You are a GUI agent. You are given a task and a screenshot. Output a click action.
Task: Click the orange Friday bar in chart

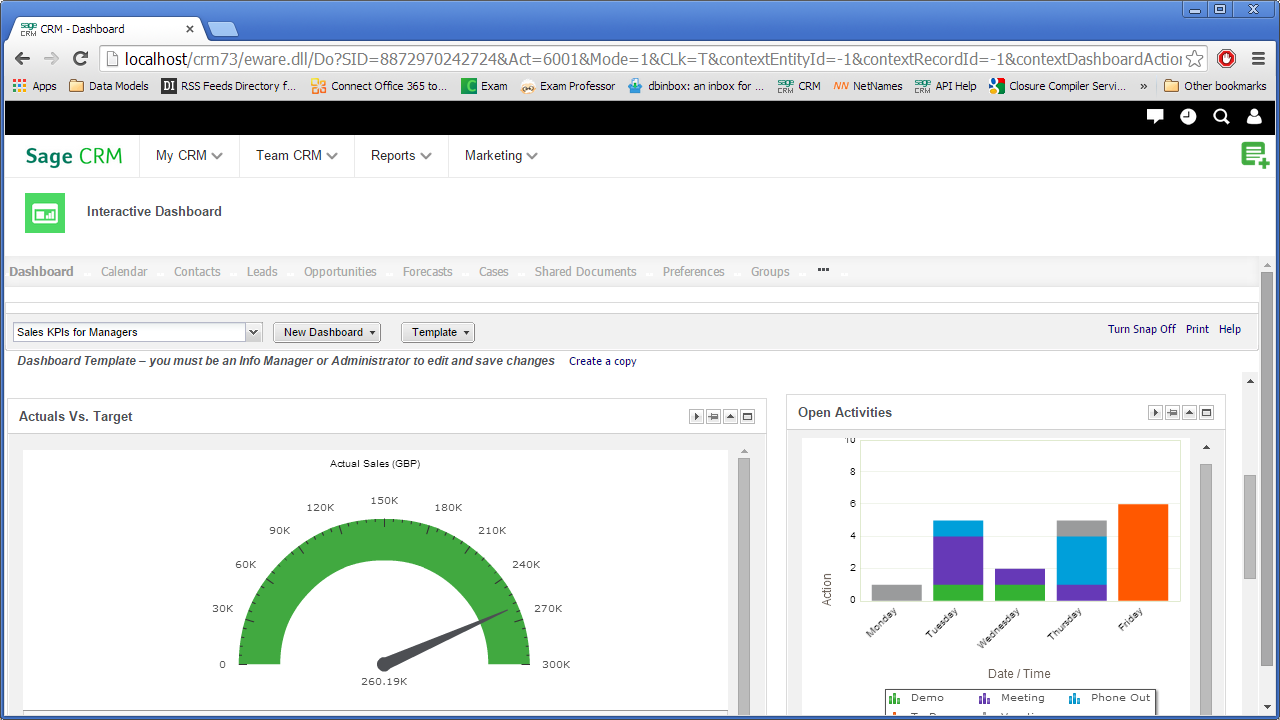(1142, 552)
